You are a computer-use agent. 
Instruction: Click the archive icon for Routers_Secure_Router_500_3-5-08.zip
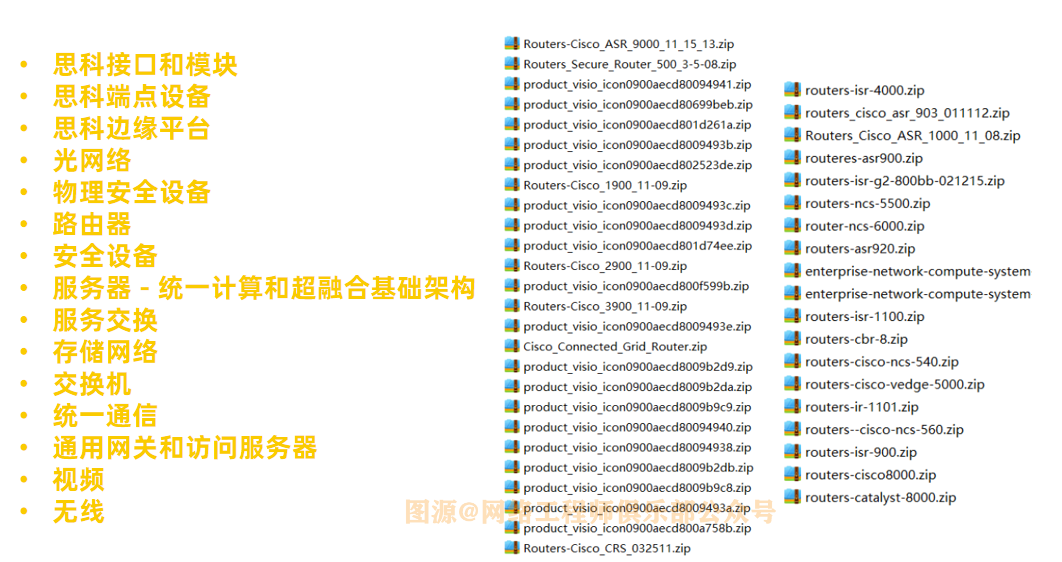point(512,64)
